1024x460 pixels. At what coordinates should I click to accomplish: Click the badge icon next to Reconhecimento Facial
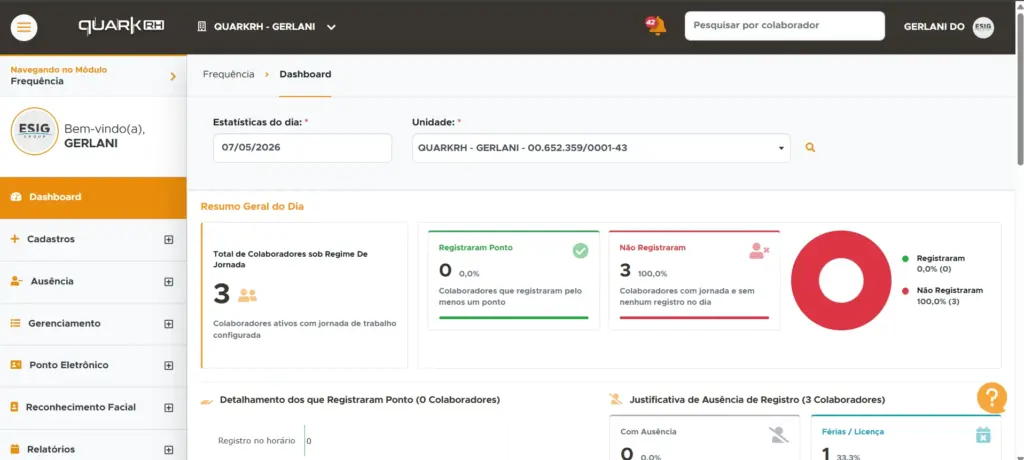coord(14,407)
